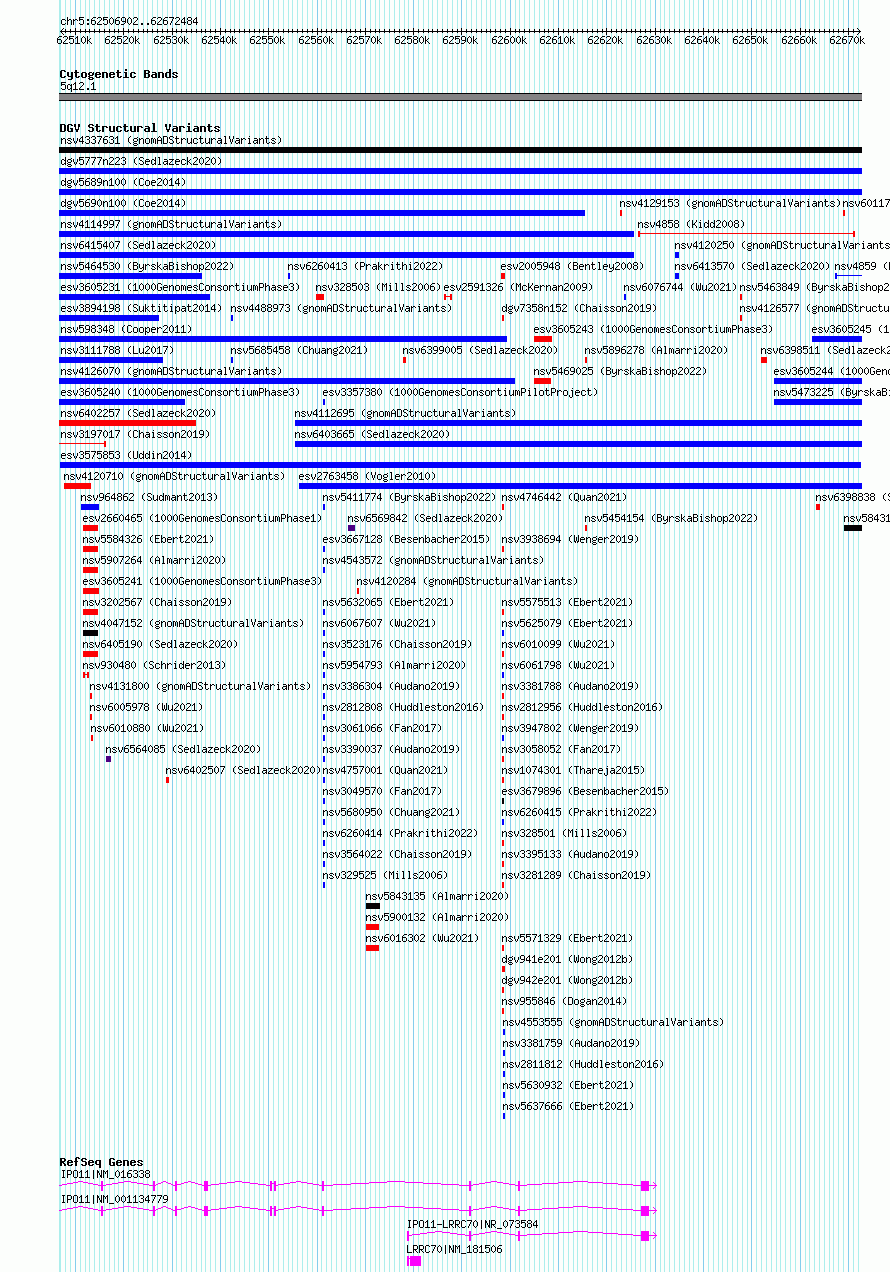Select esv3605243 (1000GenomesConsortiumPhase3) variant
Image resolution: width=890 pixels, height=1272 pixels.
pyautogui.click(x=653, y=329)
